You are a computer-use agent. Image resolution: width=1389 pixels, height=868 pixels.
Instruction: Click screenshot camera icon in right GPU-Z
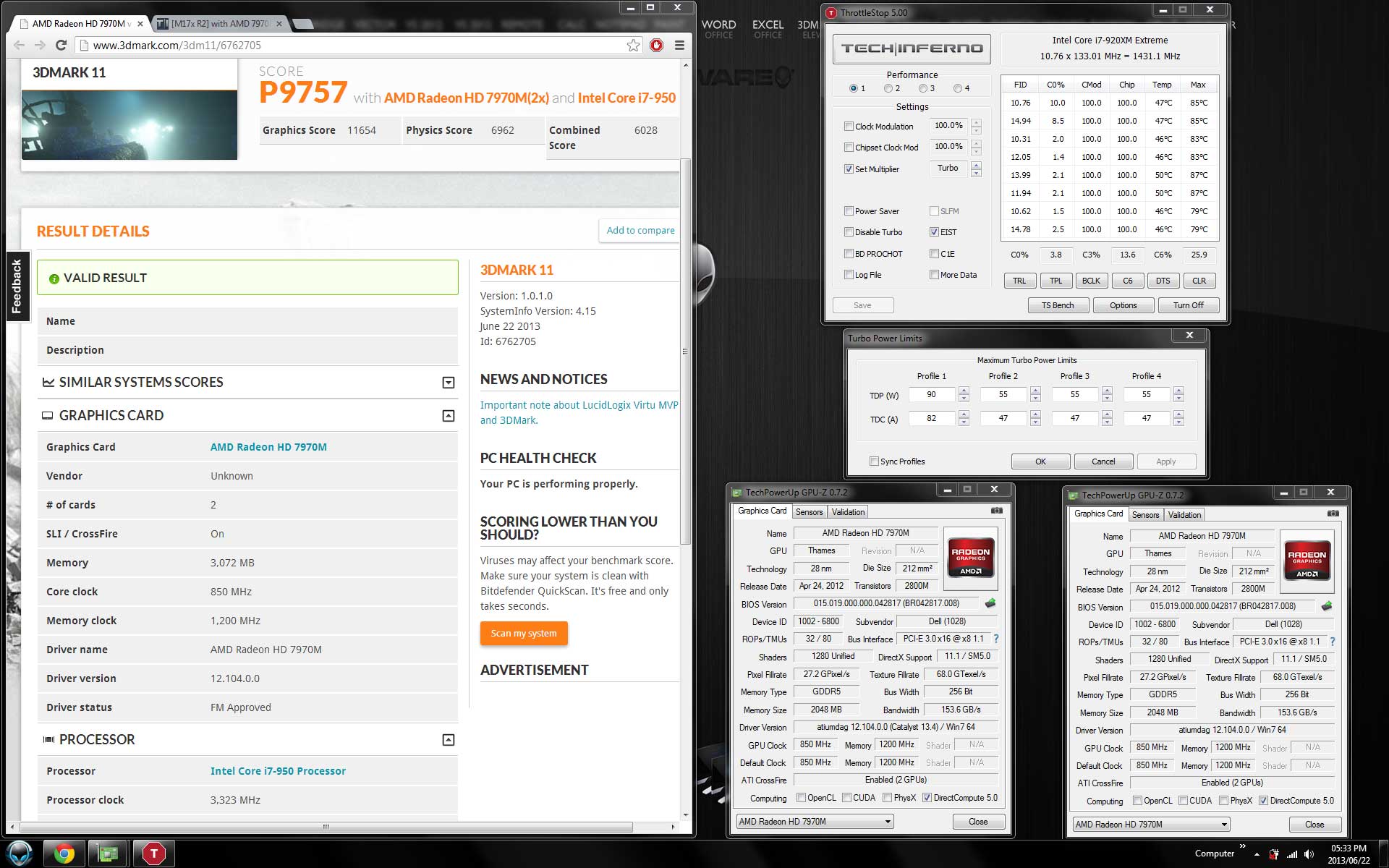[1333, 514]
